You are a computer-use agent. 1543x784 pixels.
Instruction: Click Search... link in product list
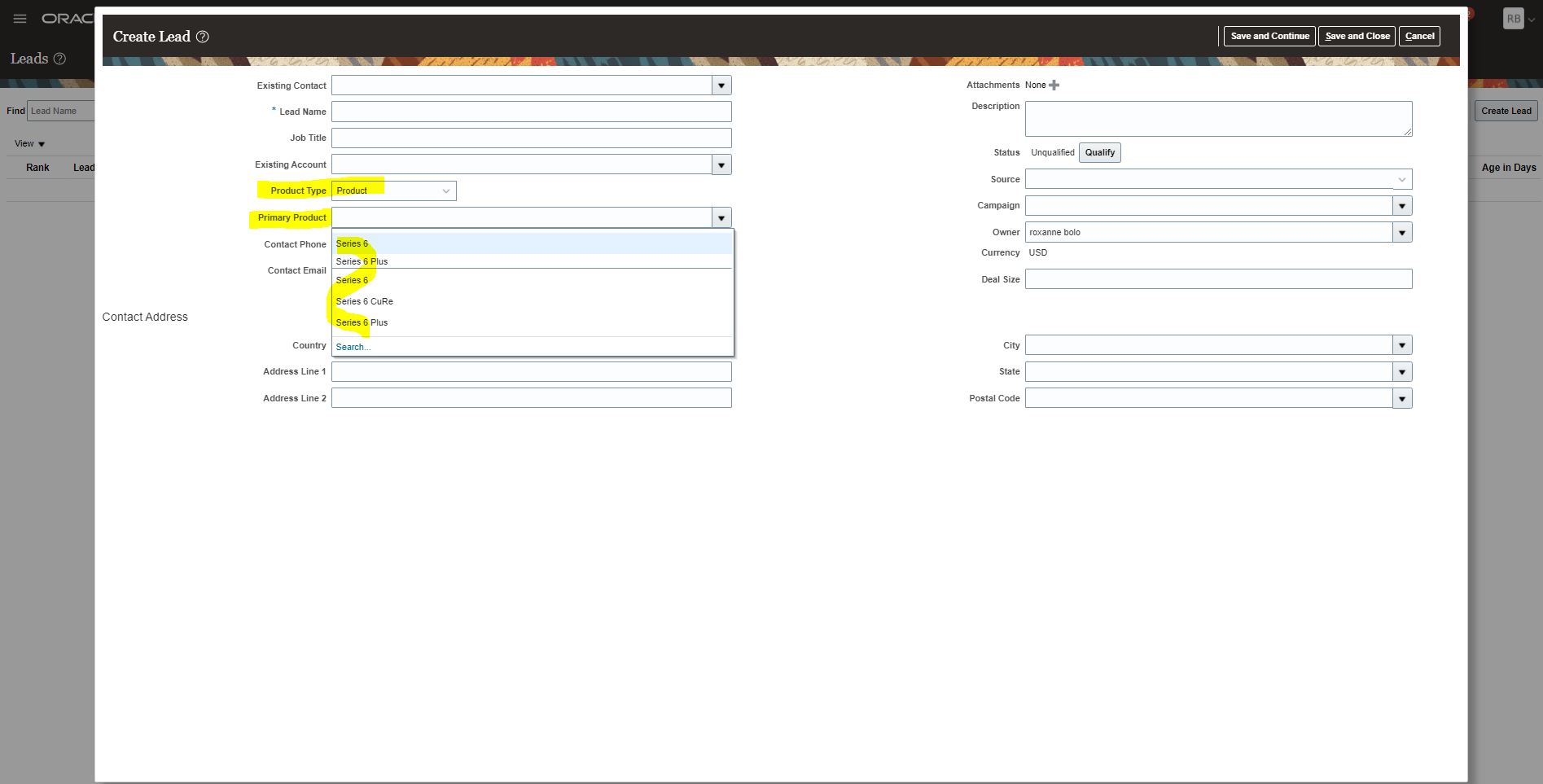click(x=353, y=347)
